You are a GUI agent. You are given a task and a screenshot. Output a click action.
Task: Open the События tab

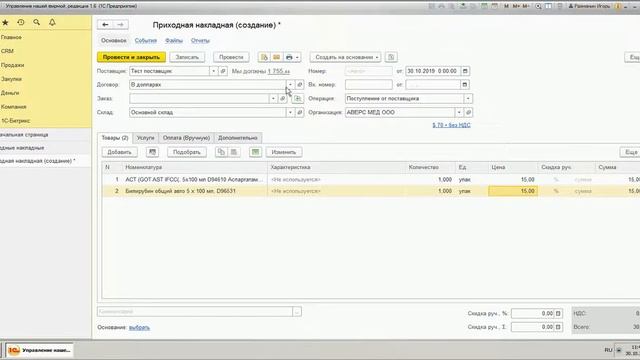click(x=146, y=40)
